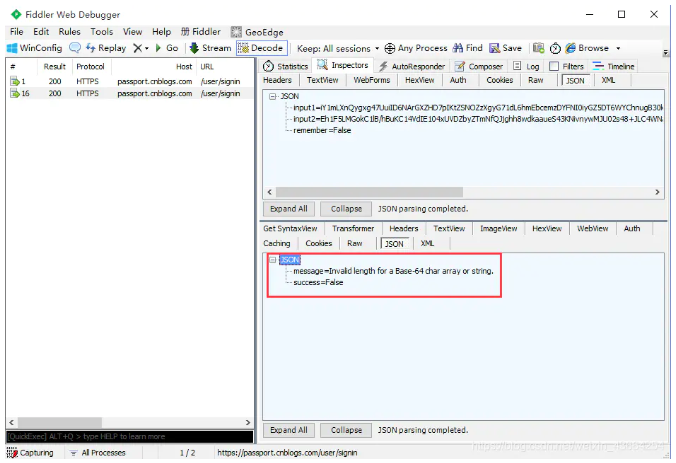Image resolution: width=676 pixels, height=463 pixels.
Task: Click Expand All in response pane
Action: pos(289,430)
